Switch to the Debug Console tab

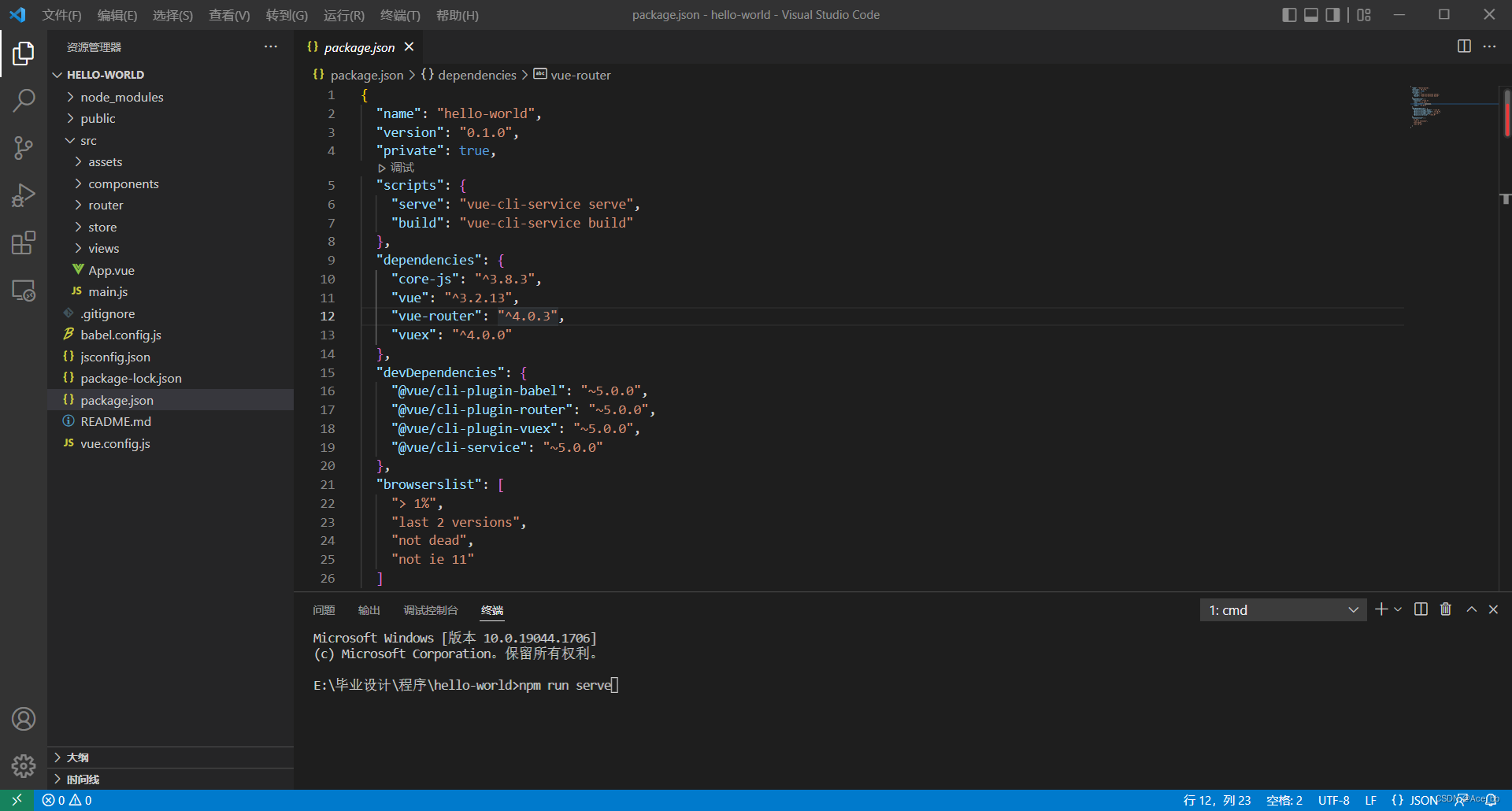pos(430,610)
